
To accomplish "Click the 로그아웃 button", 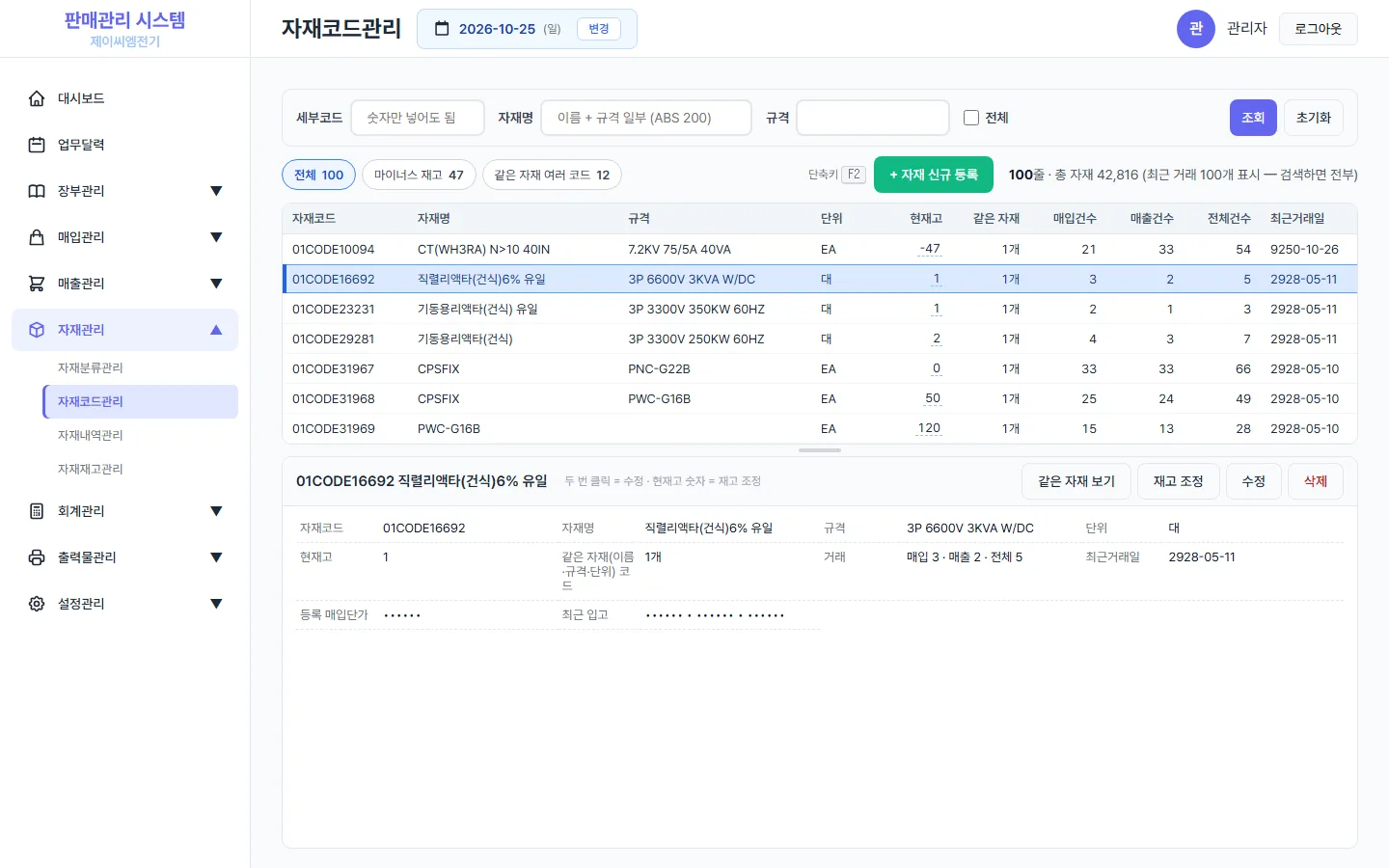I will pyautogui.click(x=1319, y=29).
